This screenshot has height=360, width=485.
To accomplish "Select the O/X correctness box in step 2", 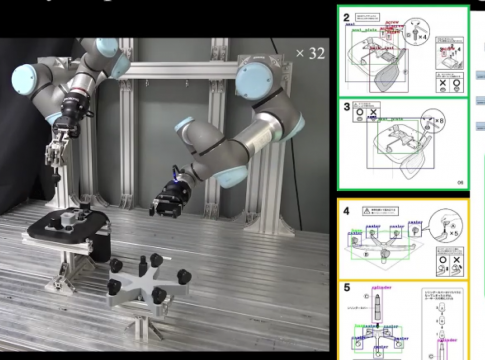I will pyautogui.click(x=450, y=83).
